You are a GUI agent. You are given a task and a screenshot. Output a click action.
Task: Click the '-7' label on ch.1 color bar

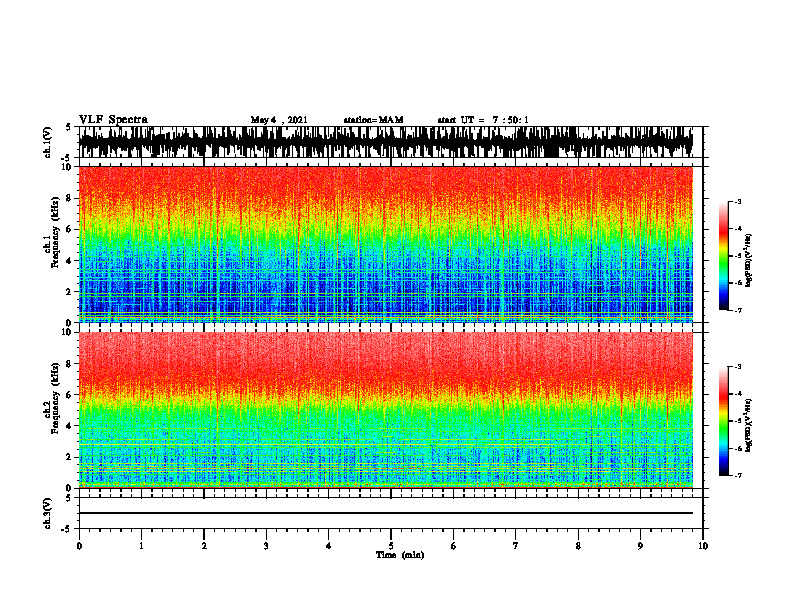[737, 311]
